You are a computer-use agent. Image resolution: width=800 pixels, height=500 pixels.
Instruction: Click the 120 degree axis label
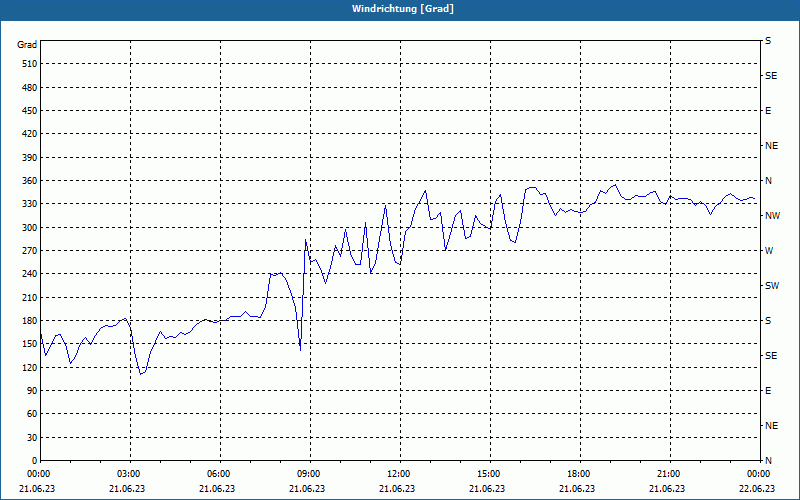coord(30,367)
